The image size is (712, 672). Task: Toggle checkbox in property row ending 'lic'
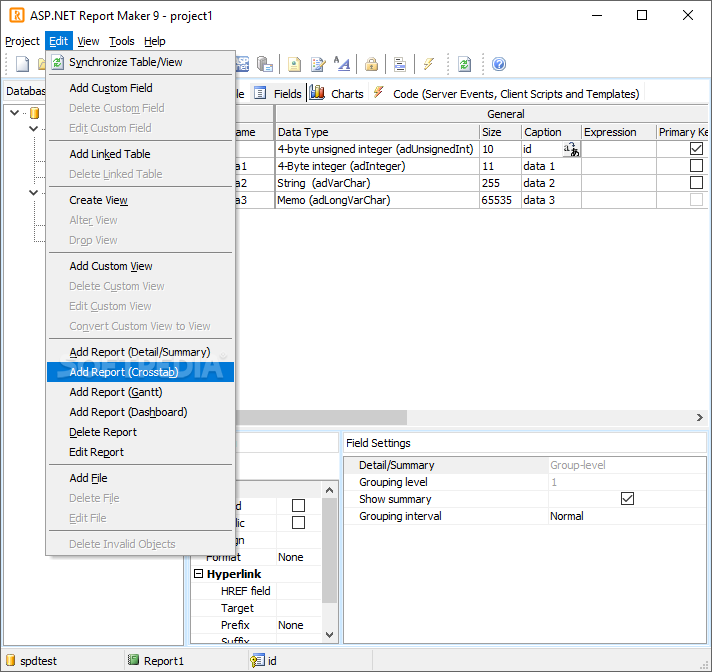298,523
